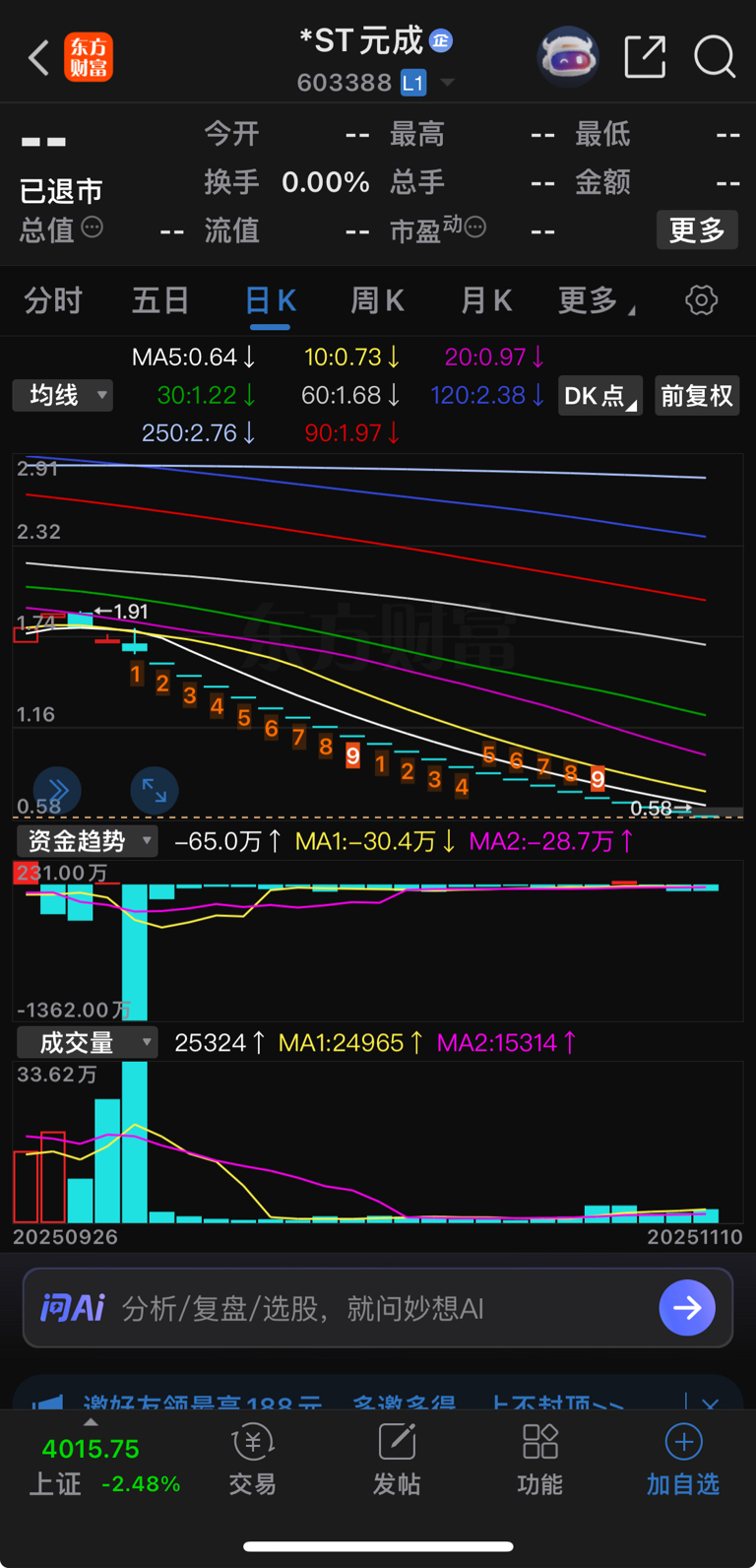Tap the 市盈 info circle icon

(475, 228)
